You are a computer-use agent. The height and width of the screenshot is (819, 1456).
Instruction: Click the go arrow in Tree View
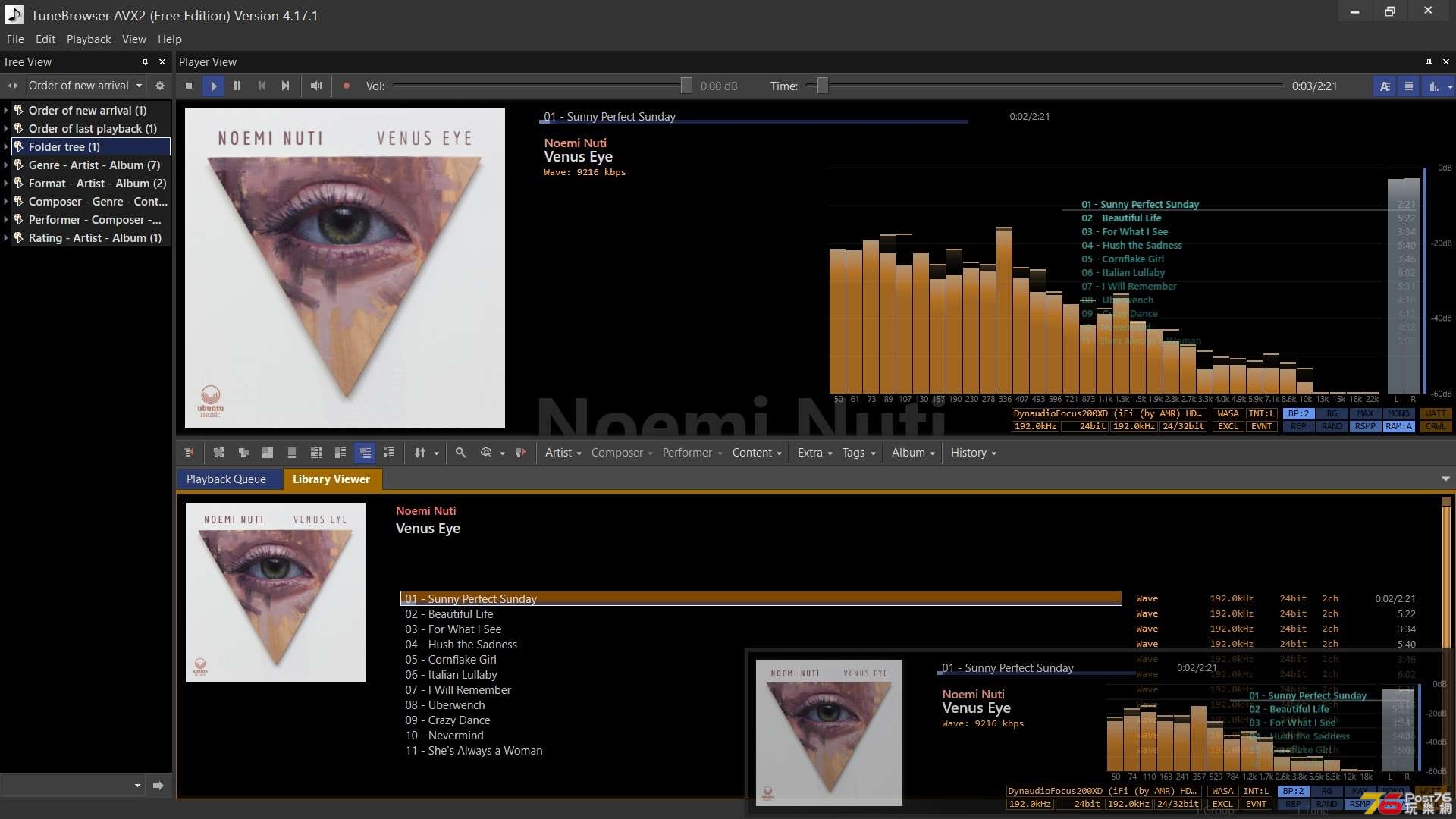[x=158, y=786]
